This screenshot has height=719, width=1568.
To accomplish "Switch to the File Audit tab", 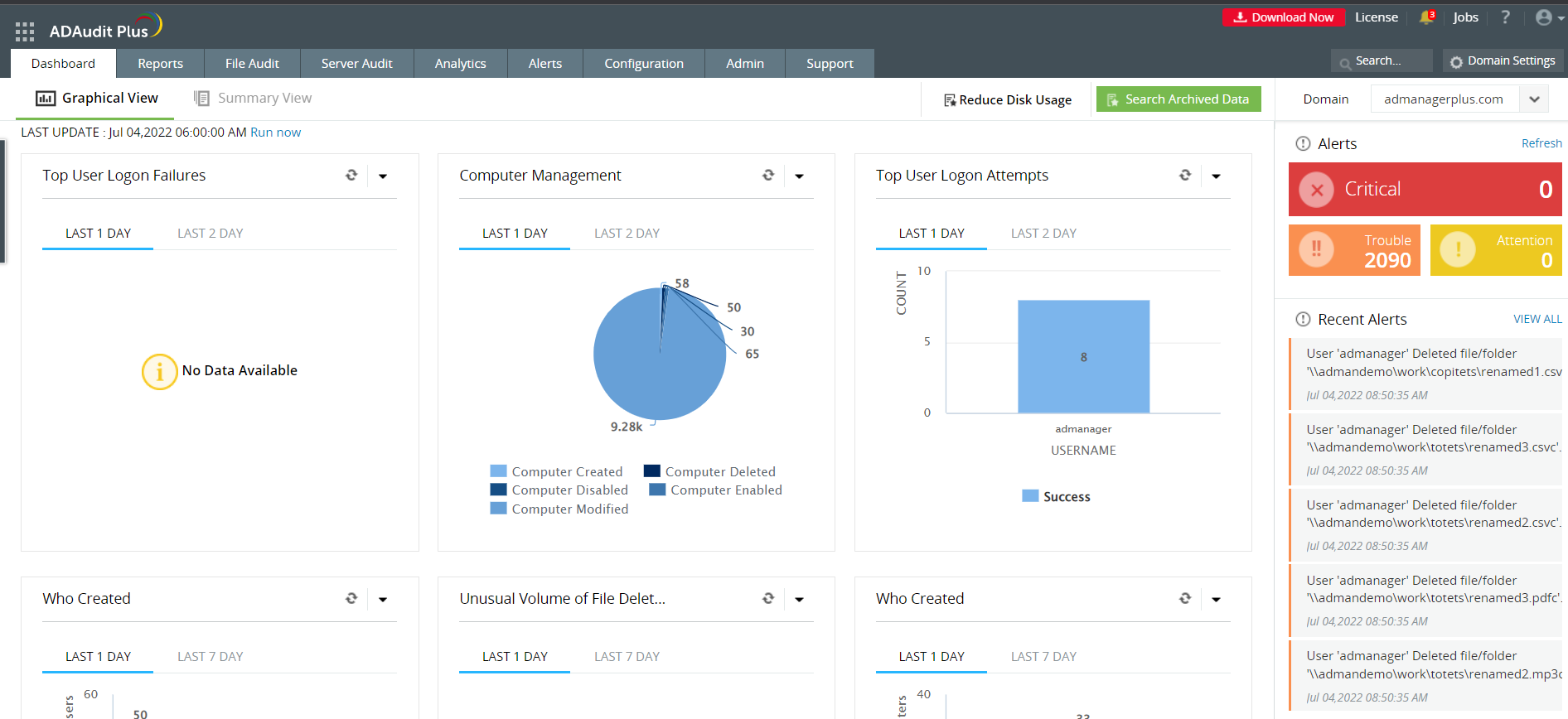I will pos(252,64).
